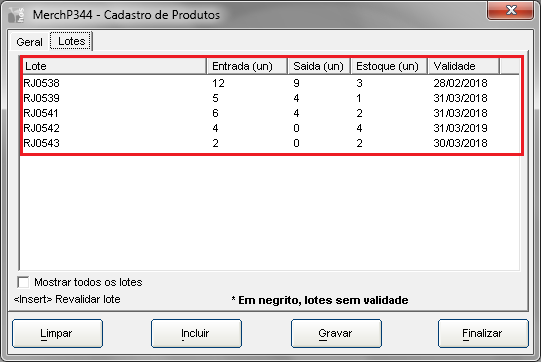Click the Limpar button
Screen dimensions: 541x362
pyautogui.click(x=57, y=333)
